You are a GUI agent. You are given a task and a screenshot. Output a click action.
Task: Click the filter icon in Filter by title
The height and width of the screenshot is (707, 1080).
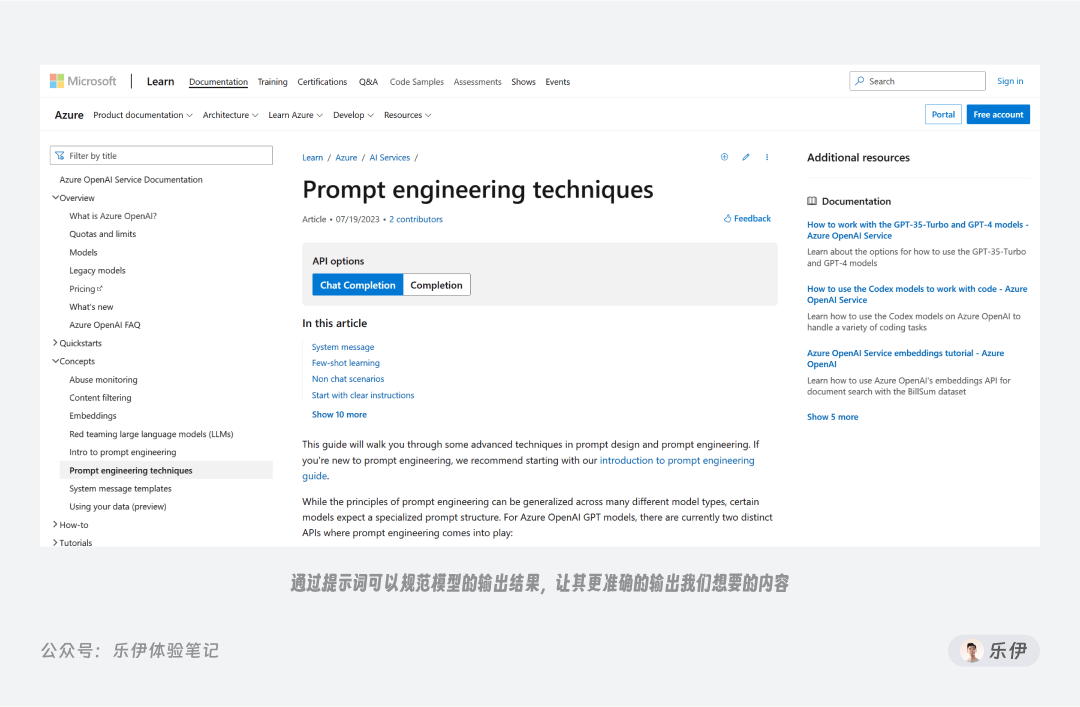(x=60, y=156)
